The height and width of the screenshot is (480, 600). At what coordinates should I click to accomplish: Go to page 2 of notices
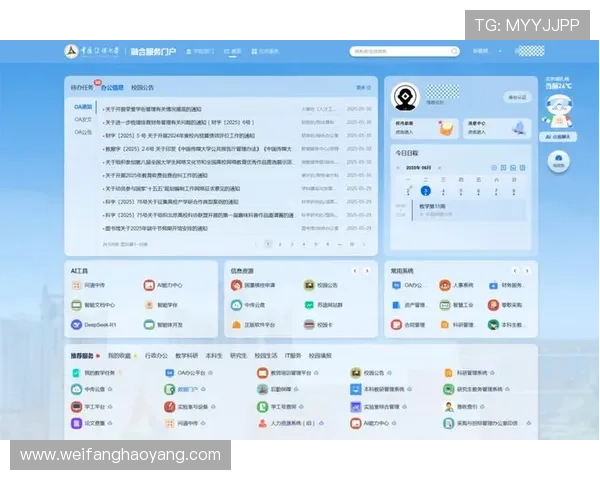[280, 244]
